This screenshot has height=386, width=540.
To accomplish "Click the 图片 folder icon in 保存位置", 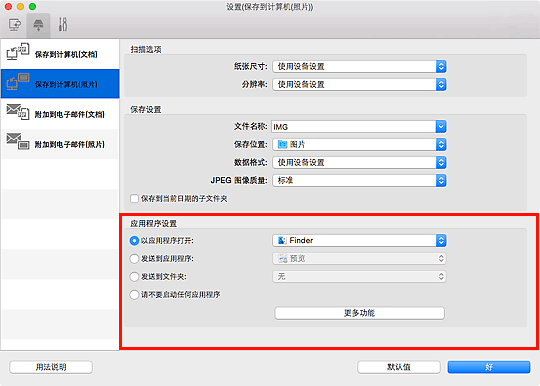I will (282, 145).
